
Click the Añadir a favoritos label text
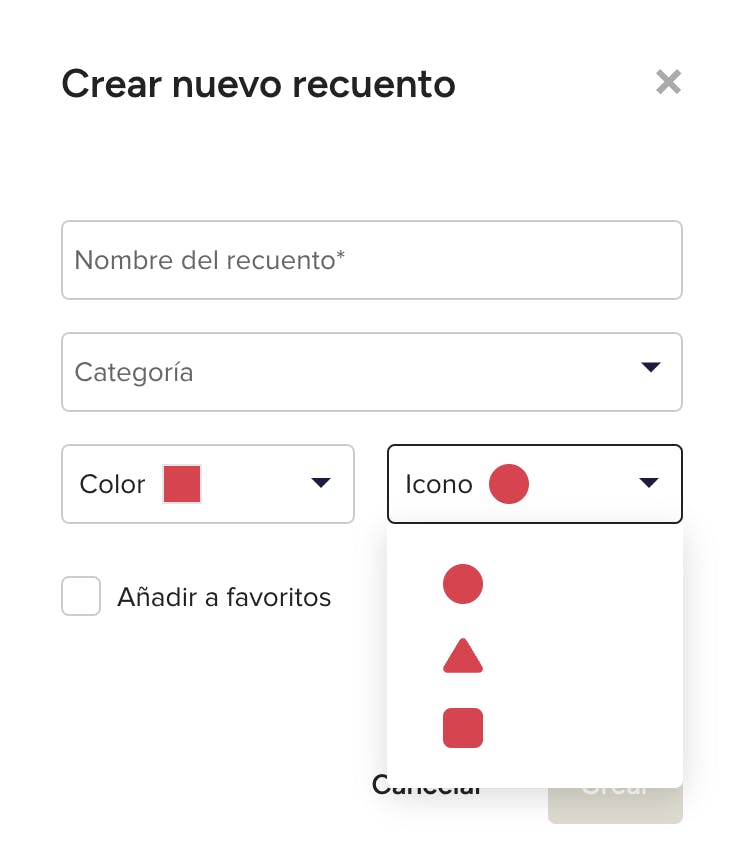click(224, 597)
